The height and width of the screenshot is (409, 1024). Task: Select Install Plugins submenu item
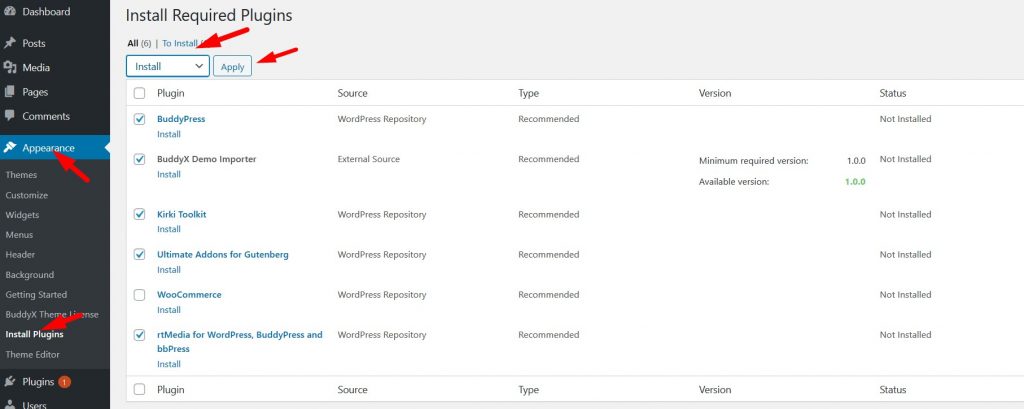tap(35, 335)
